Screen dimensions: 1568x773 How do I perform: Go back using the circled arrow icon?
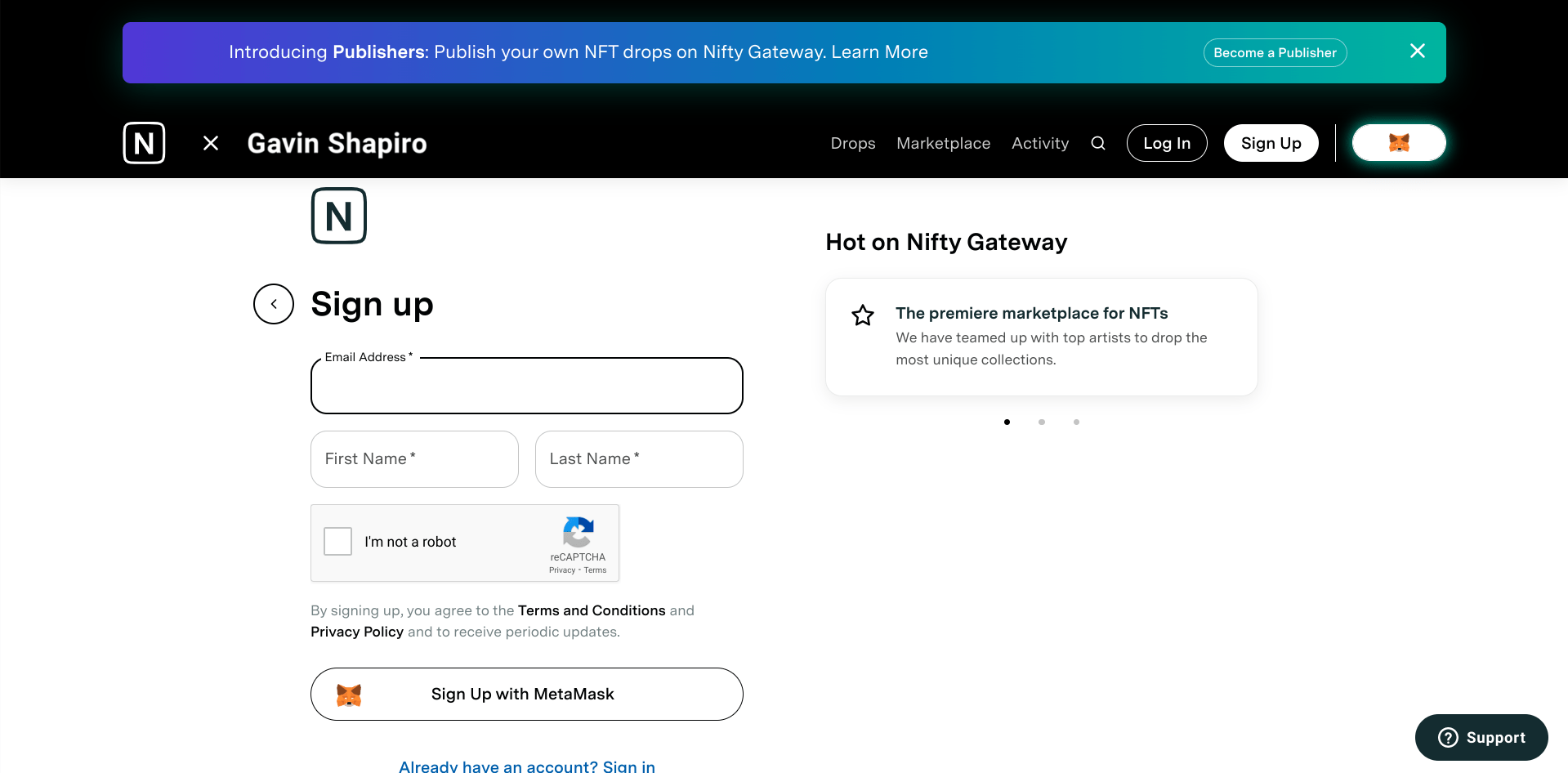pyautogui.click(x=274, y=304)
